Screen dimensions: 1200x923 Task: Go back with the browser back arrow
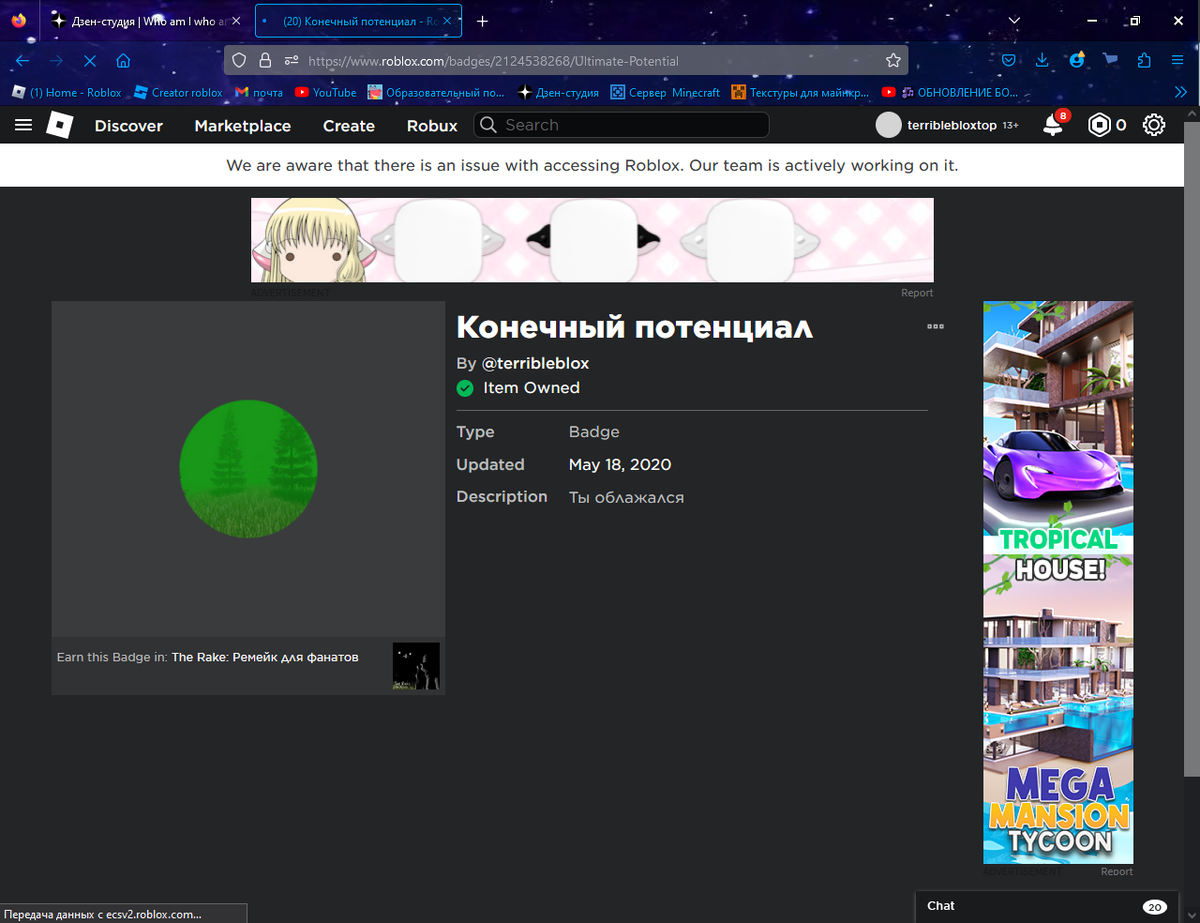tap(23, 61)
